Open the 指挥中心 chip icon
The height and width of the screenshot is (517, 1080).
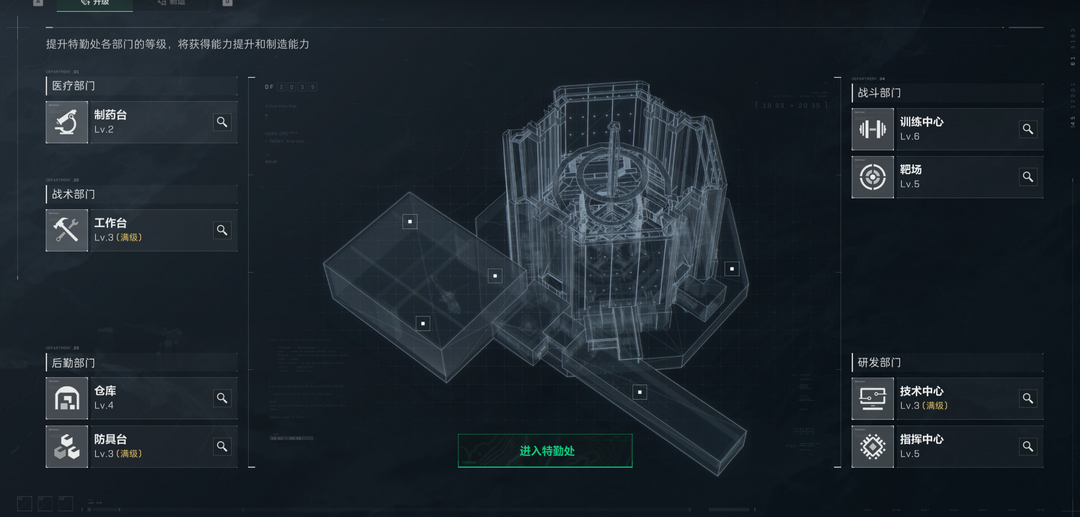point(873,447)
